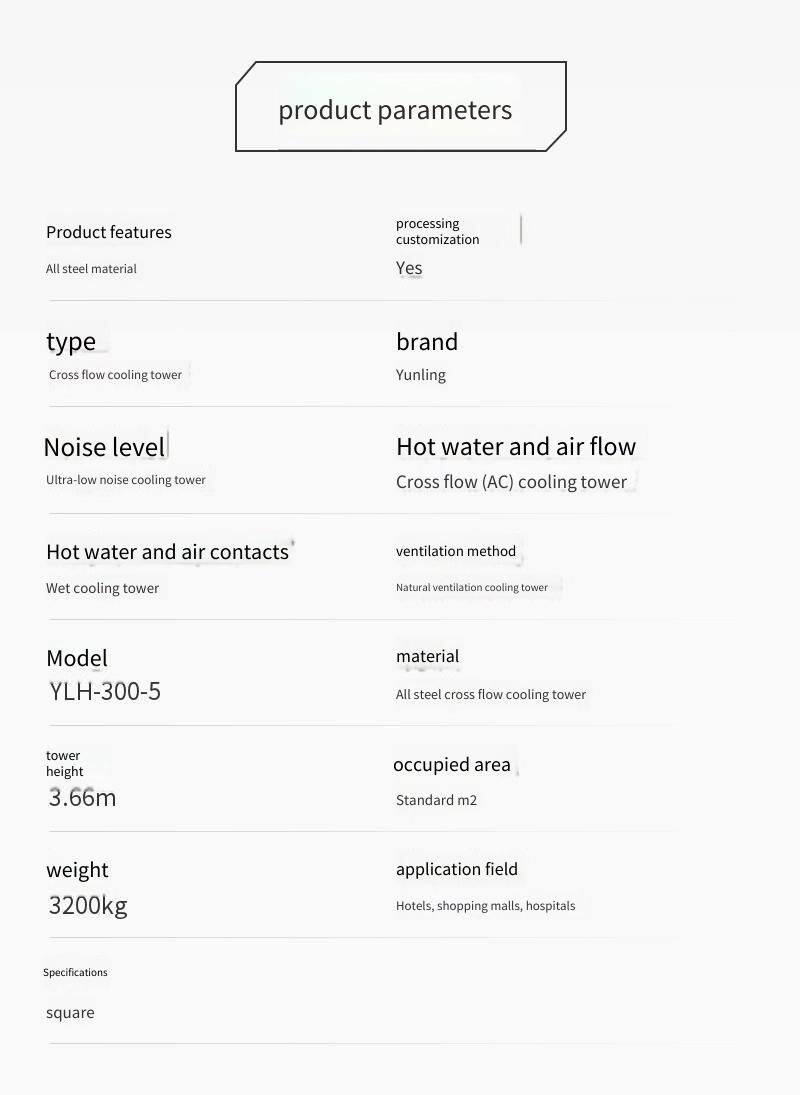This screenshot has height=1095, width=800.
Task: Select the "All steel material" value text
Action: tap(91, 269)
